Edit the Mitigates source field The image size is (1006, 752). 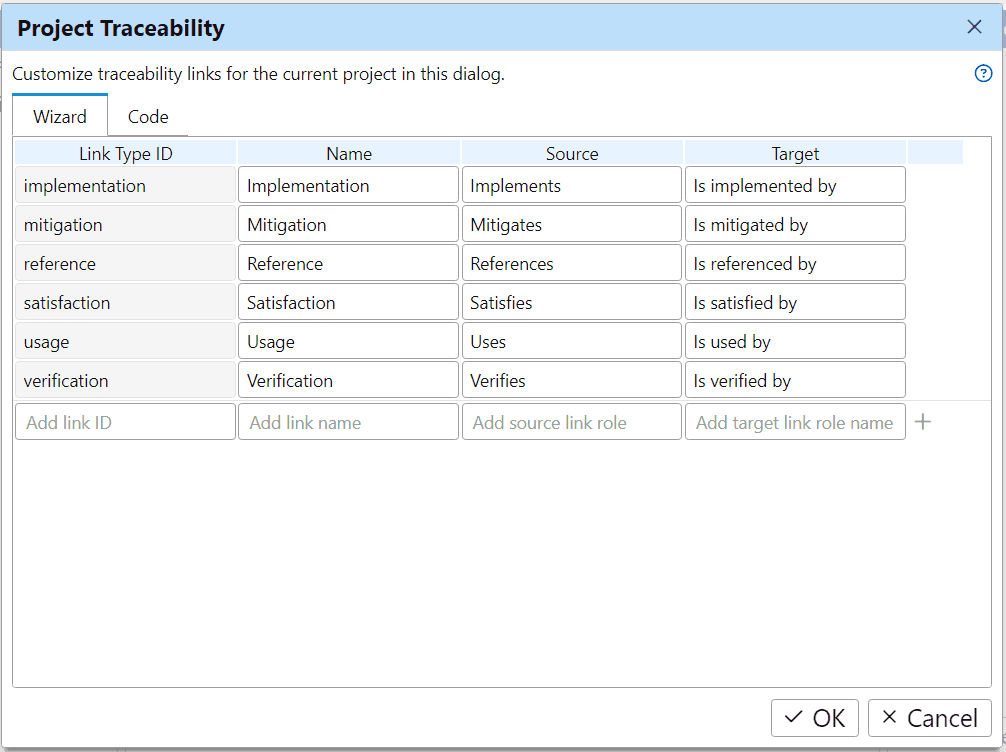tap(572, 224)
